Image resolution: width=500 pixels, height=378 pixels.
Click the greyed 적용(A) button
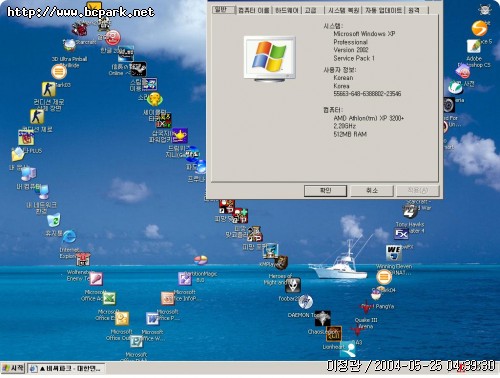click(418, 191)
